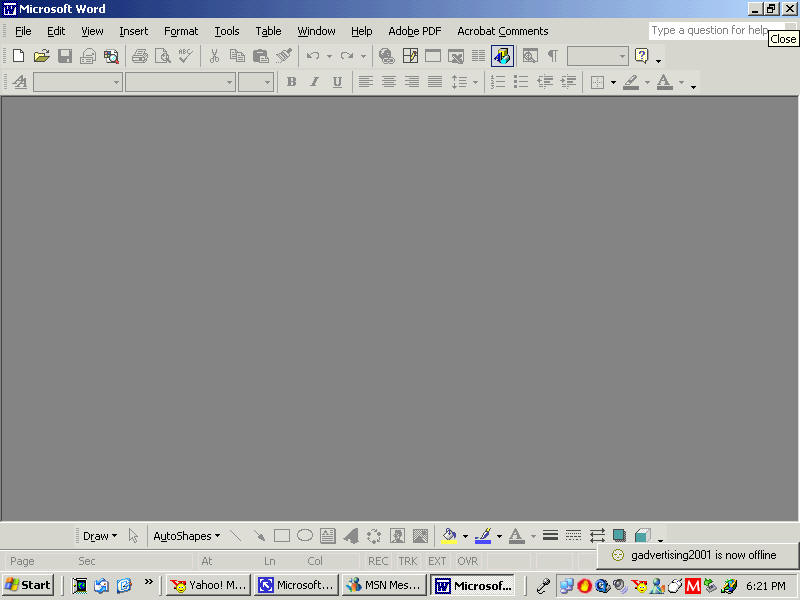This screenshot has width=800, height=600.
Task: Open the Adobe PDF menu
Action: 414,31
